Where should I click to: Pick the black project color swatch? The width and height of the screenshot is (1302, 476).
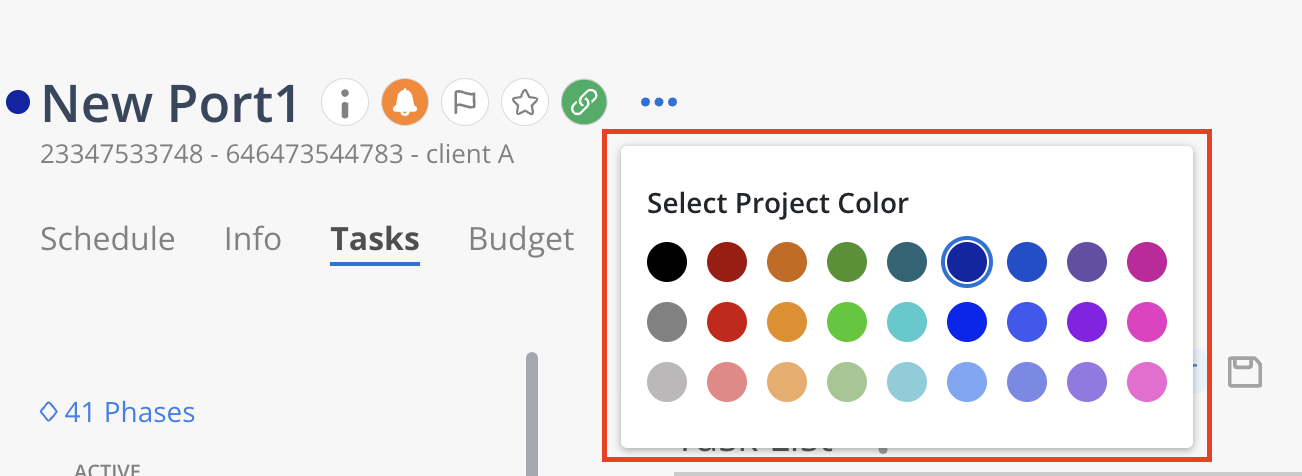click(667, 263)
